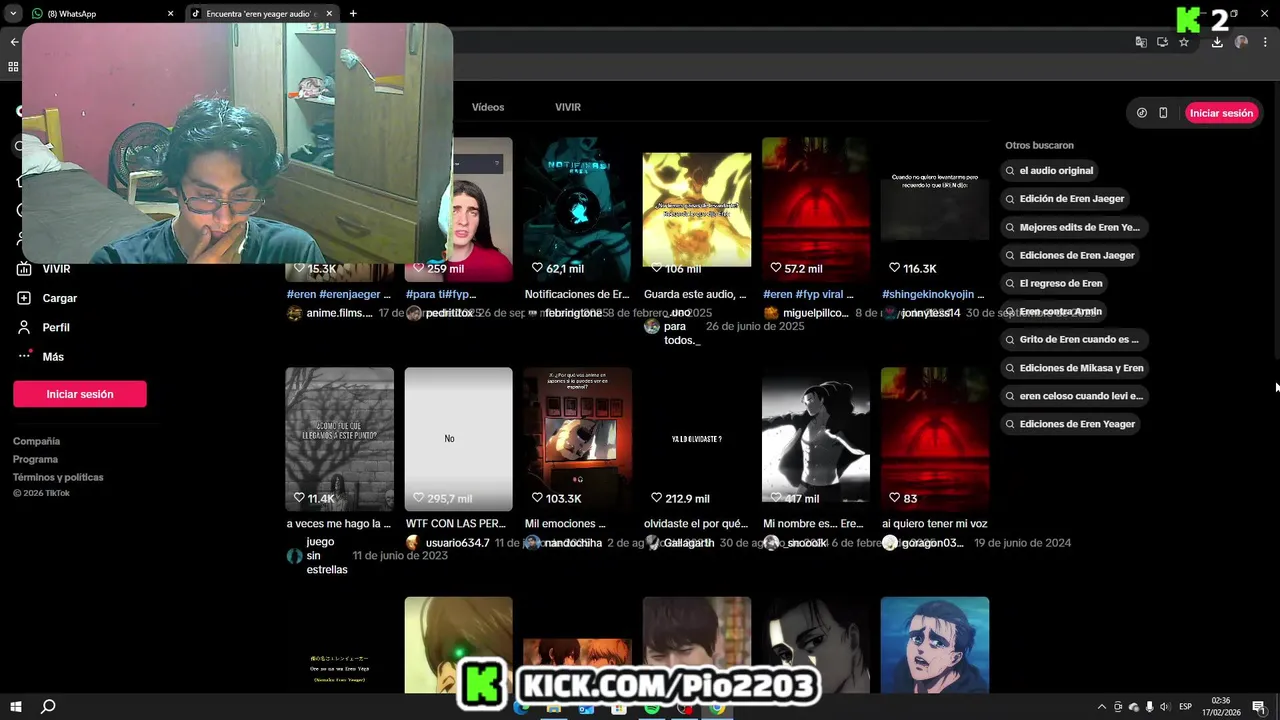
Task: Select suggestion 'Edición de Eren Jaeger'
Action: tap(1065, 199)
